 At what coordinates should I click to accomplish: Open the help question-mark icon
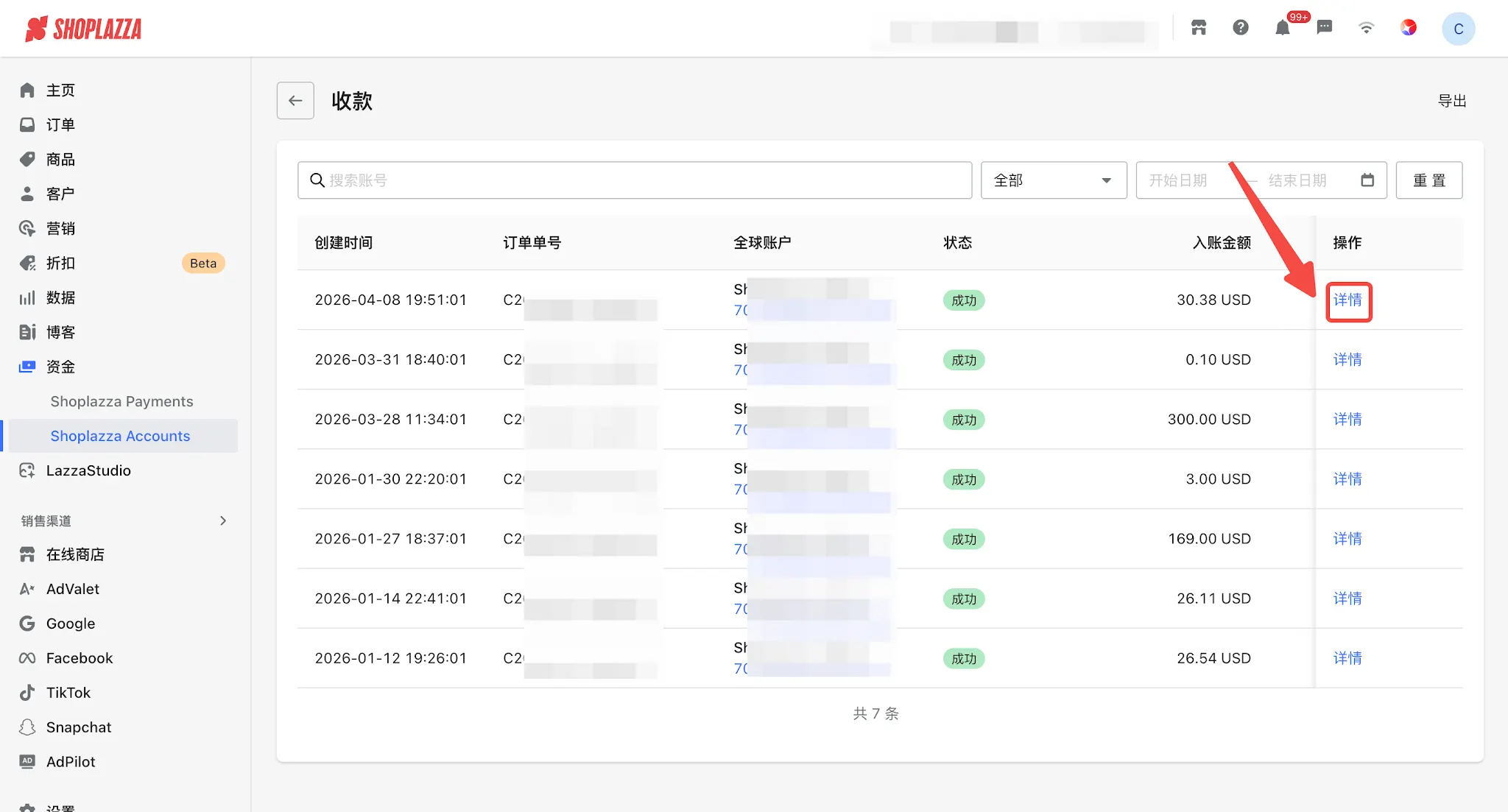click(x=1241, y=28)
